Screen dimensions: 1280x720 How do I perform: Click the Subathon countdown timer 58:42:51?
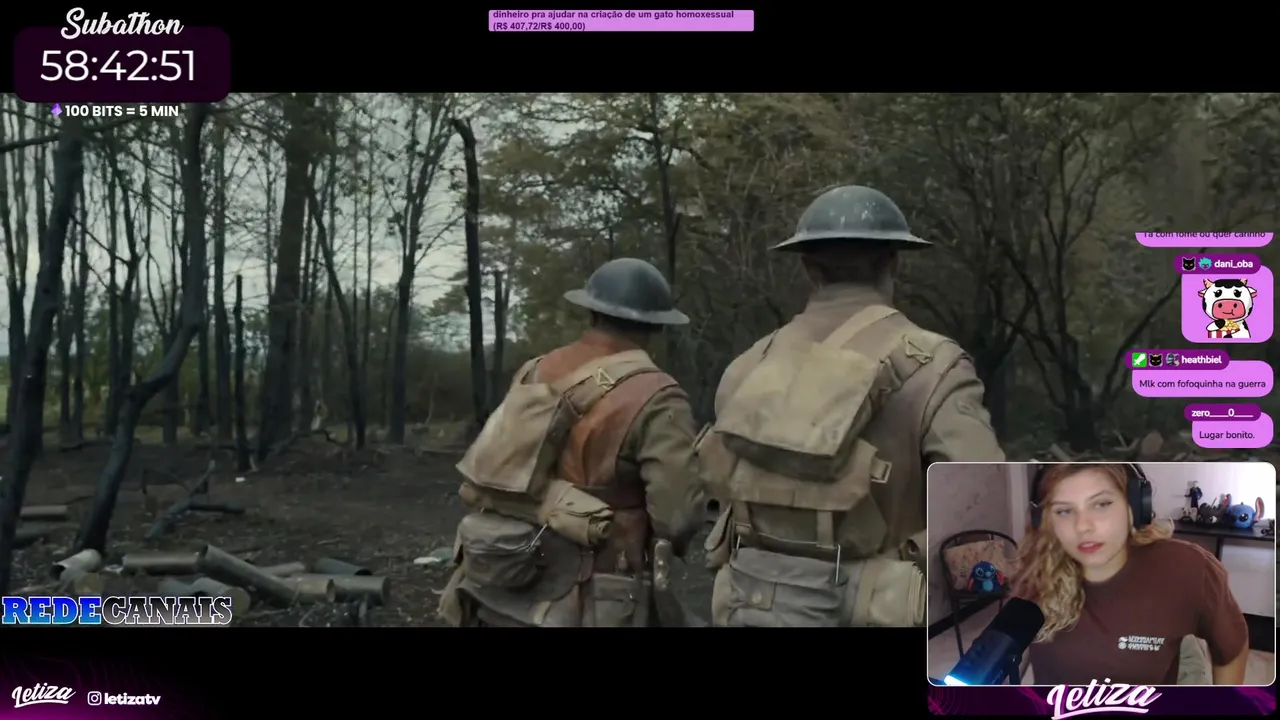pos(118,67)
